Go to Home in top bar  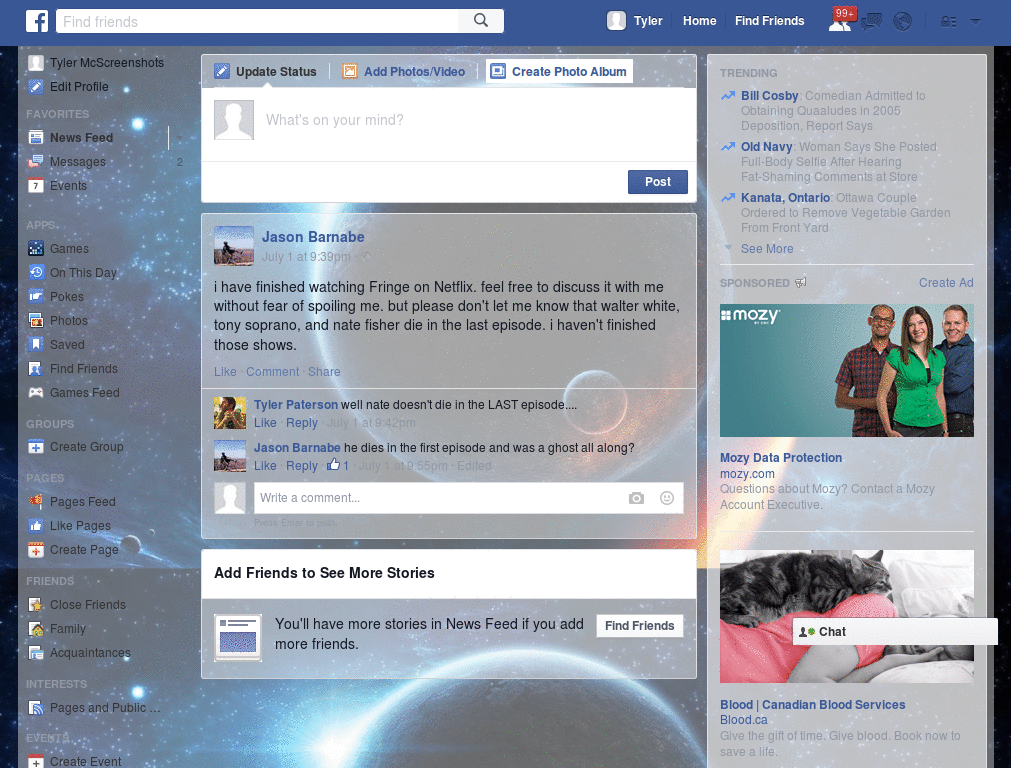point(699,21)
